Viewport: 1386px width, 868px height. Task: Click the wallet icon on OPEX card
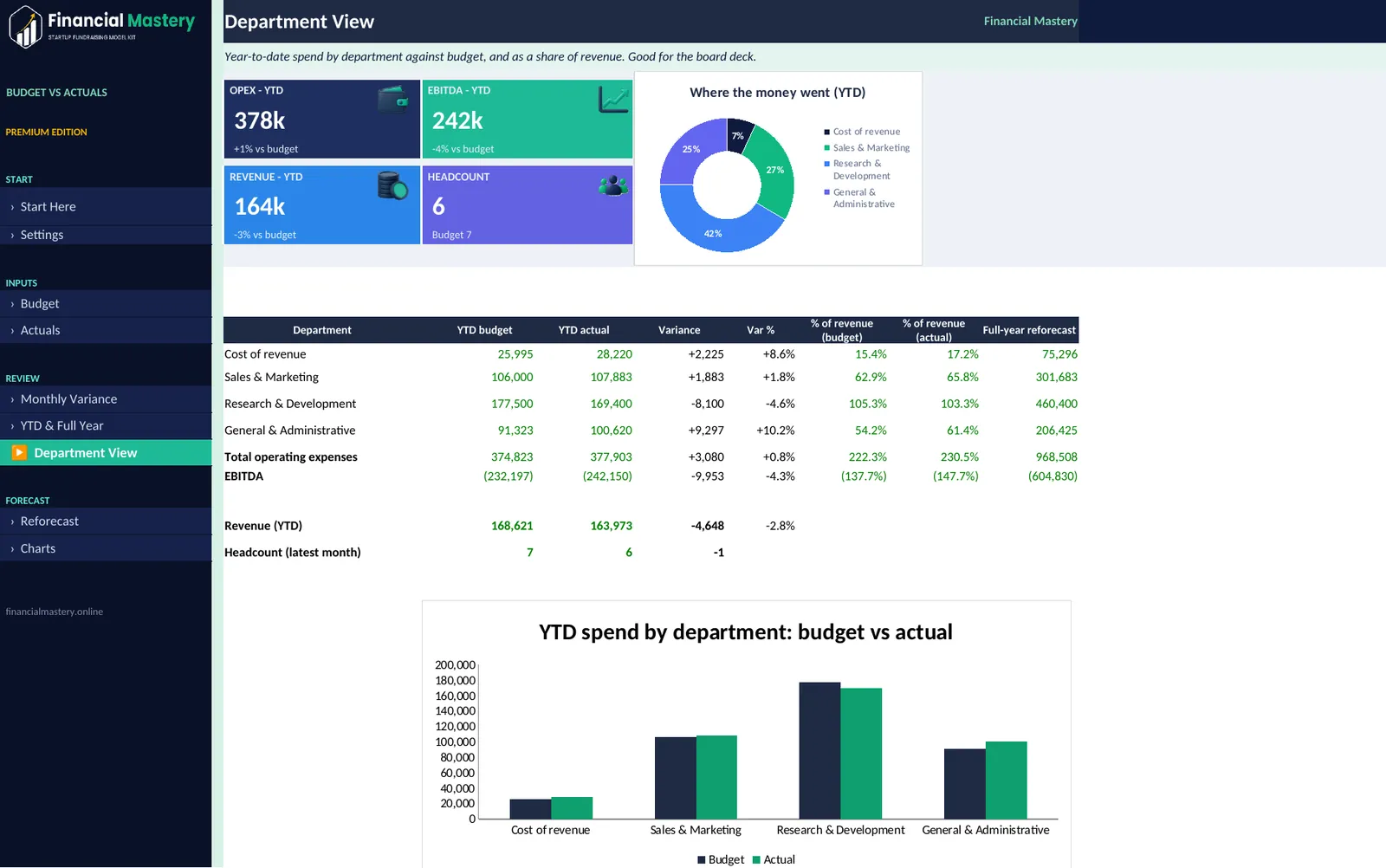click(393, 100)
